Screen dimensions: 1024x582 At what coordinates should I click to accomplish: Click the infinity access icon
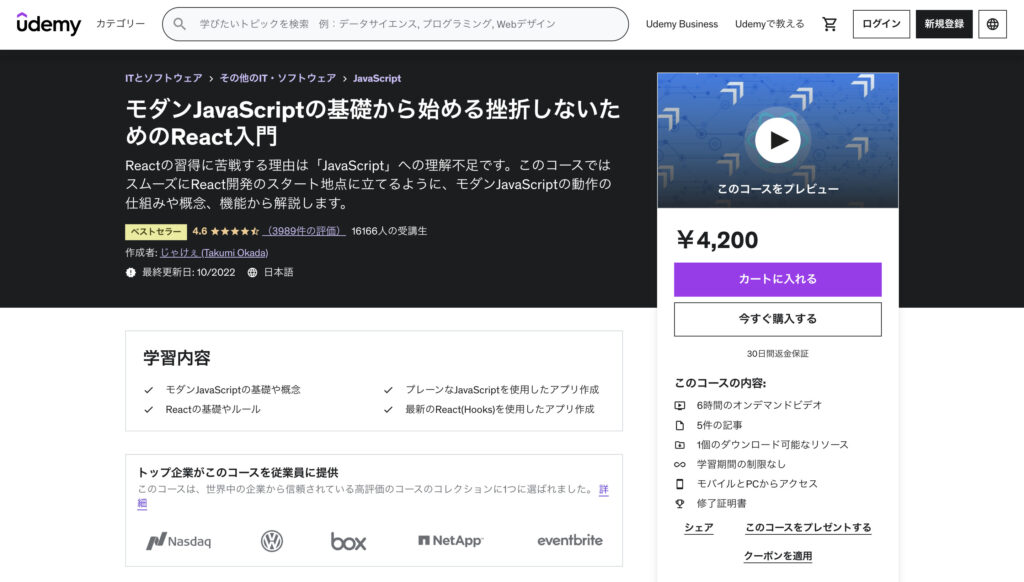point(680,464)
